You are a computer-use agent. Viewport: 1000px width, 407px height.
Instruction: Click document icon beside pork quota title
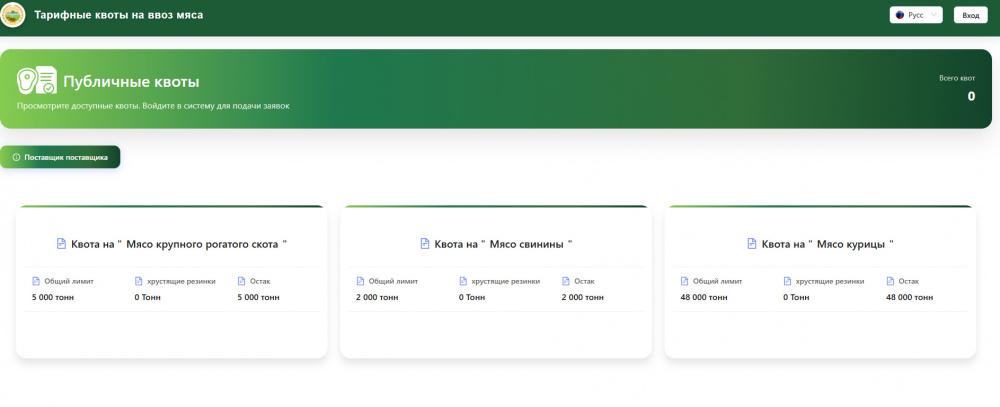425,244
